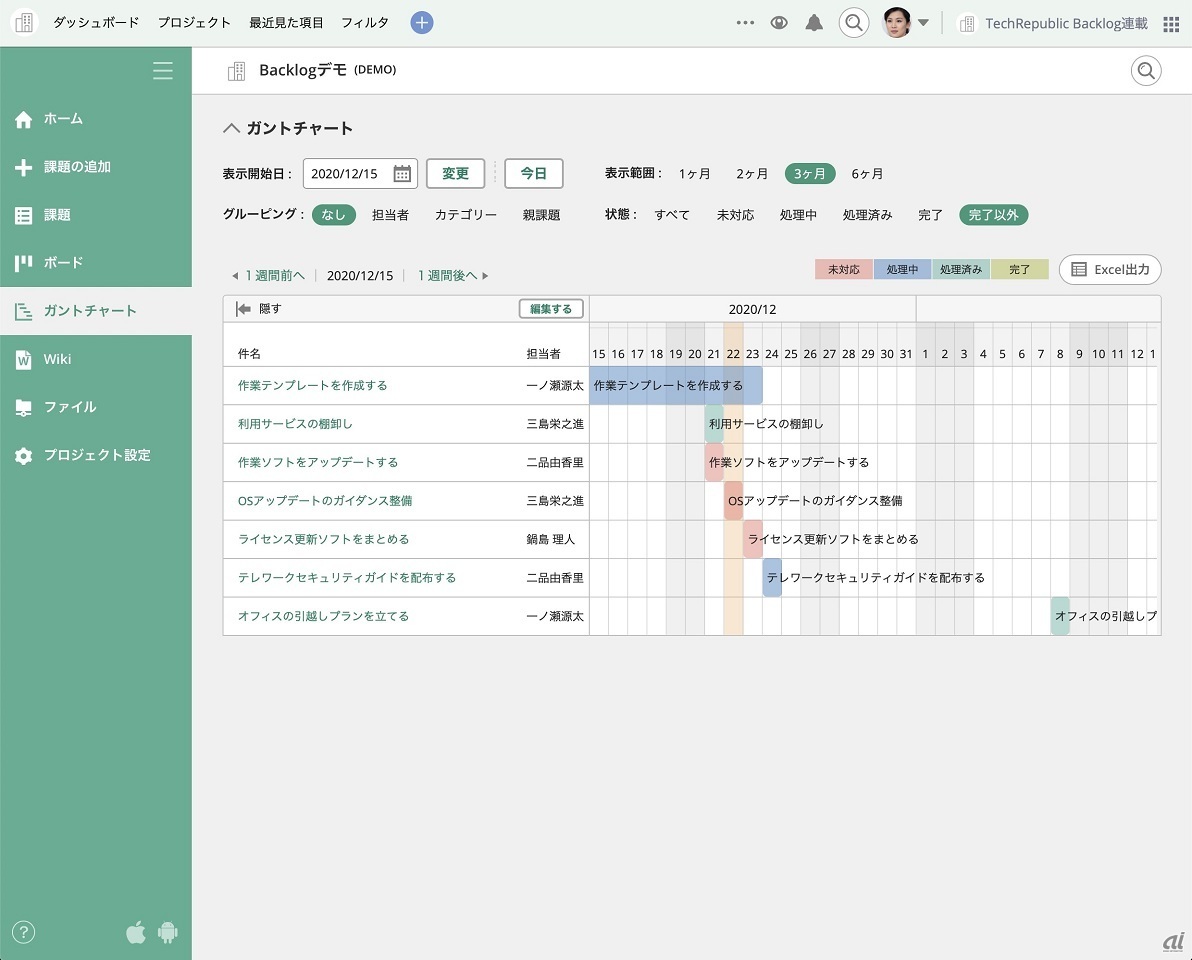
Task: Set display range to 6ヶ月
Action: click(x=867, y=174)
